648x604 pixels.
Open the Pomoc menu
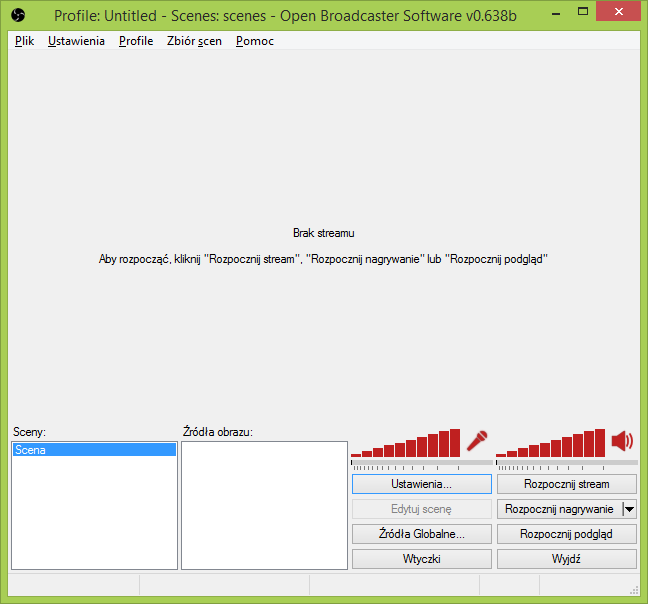click(x=255, y=41)
